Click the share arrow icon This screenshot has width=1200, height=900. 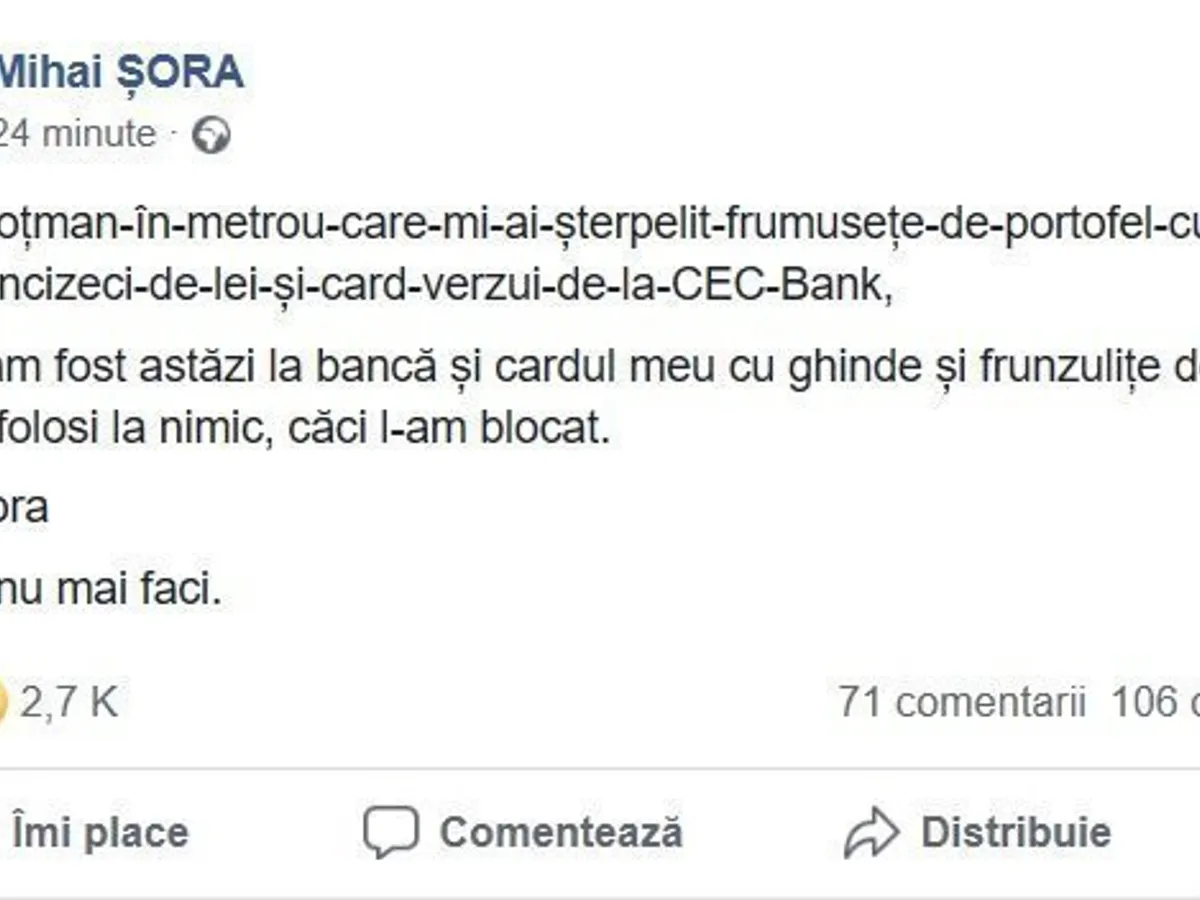(872, 833)
